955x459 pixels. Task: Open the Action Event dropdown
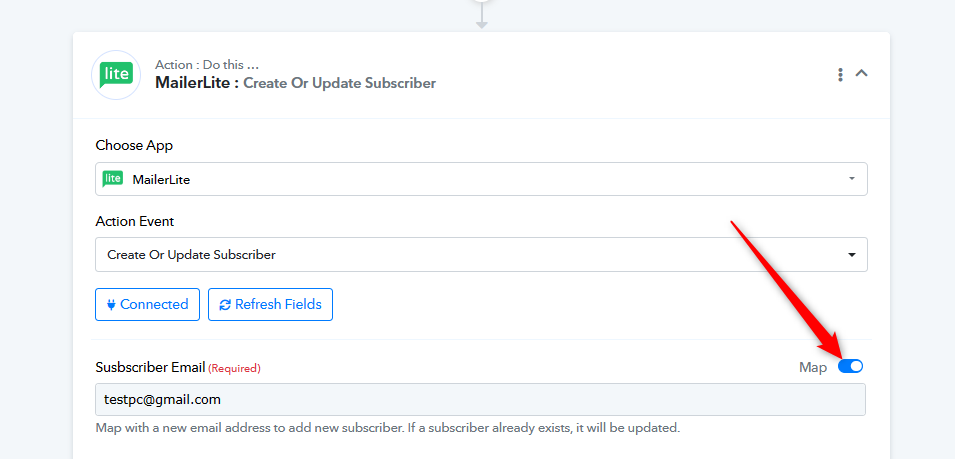(481, 254)
